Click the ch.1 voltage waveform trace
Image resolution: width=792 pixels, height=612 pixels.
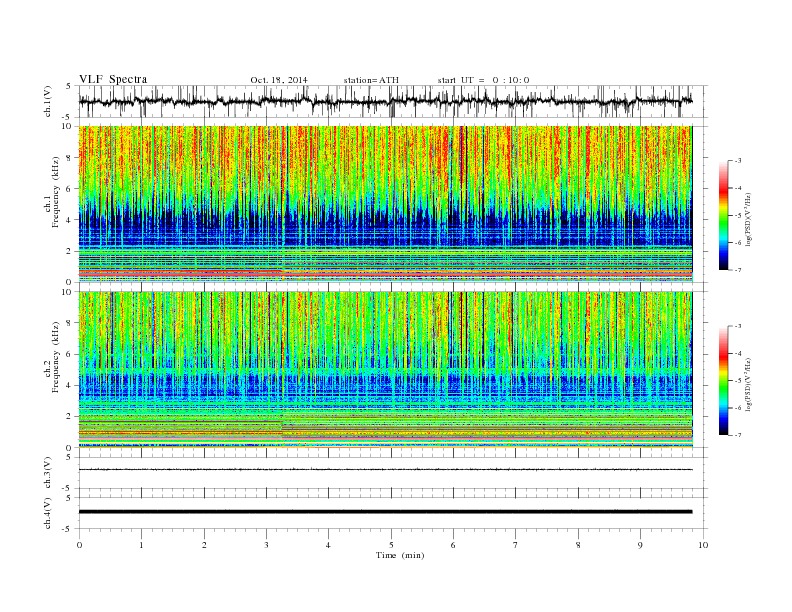click(385, 101)
